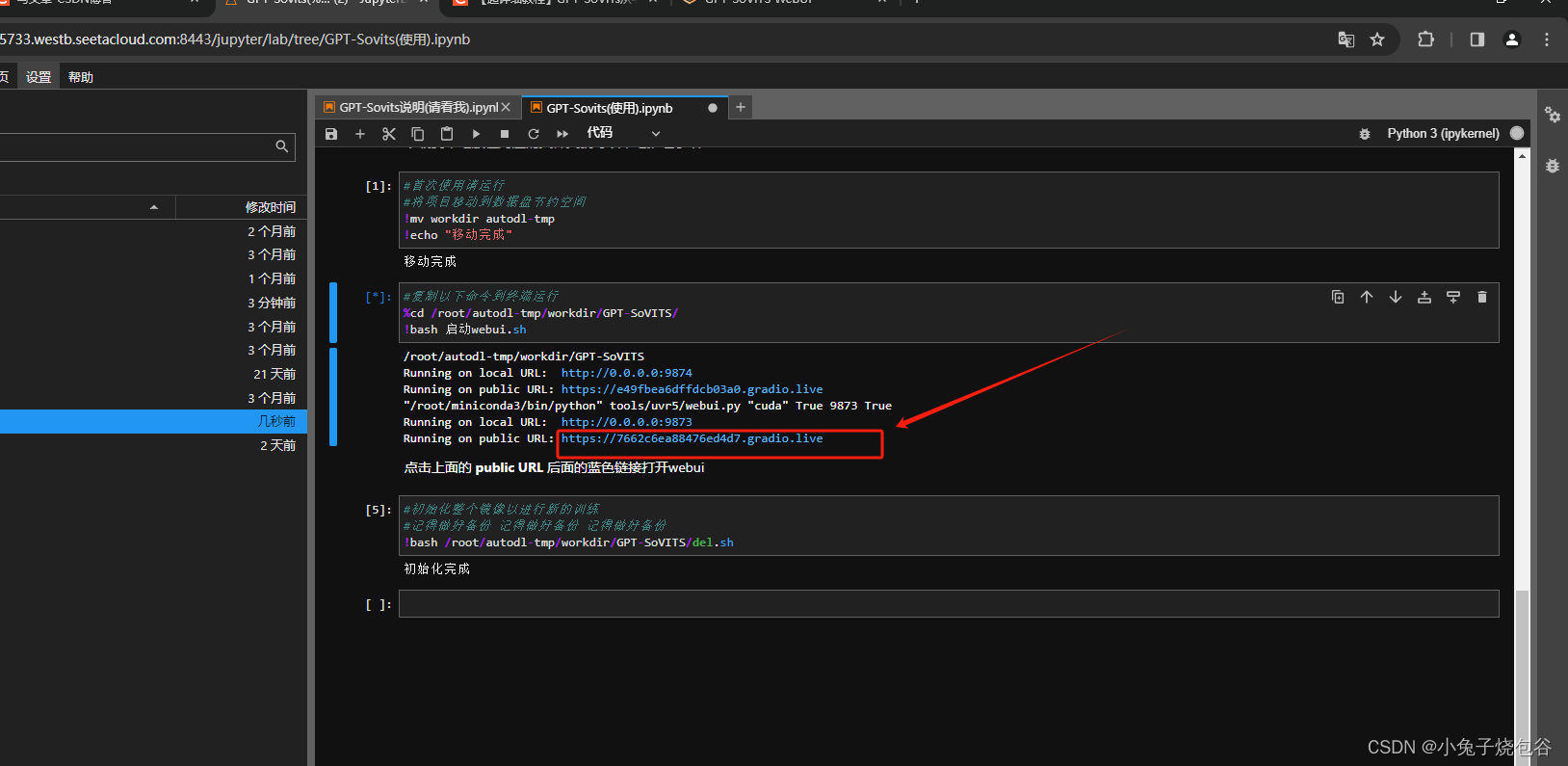The image size is (1568, 766).
Task: Translate this page icon in address bar
Action: point(1346,40)
